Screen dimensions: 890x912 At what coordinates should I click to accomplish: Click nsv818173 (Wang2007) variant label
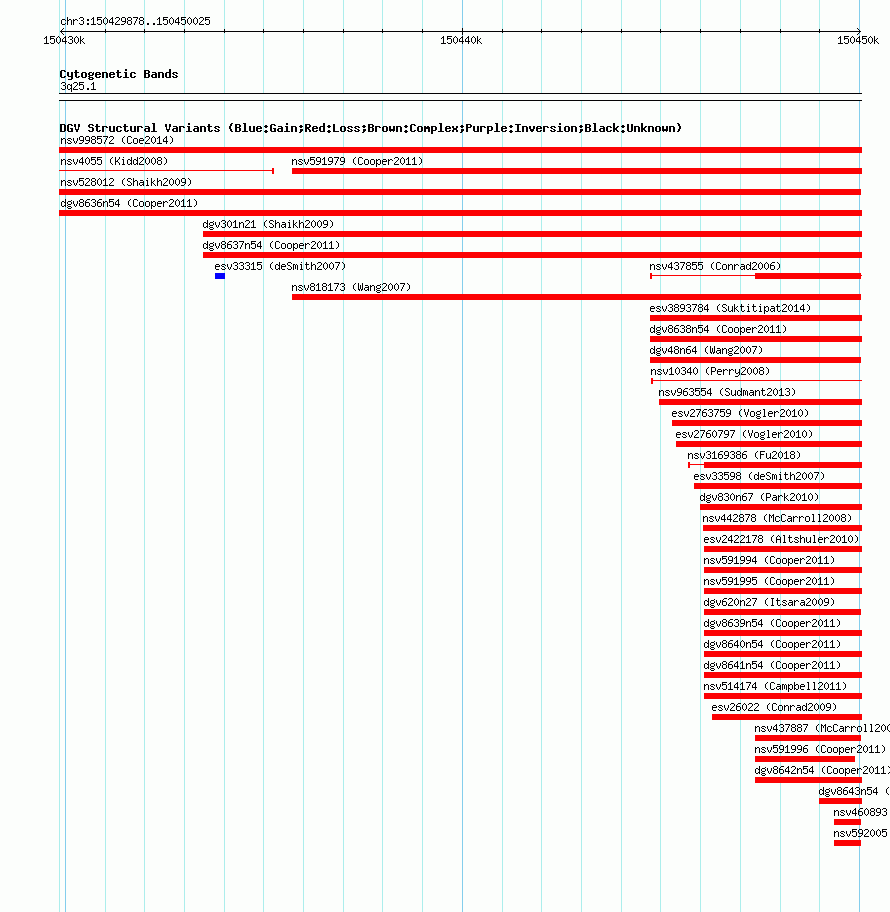pos(351,287)
